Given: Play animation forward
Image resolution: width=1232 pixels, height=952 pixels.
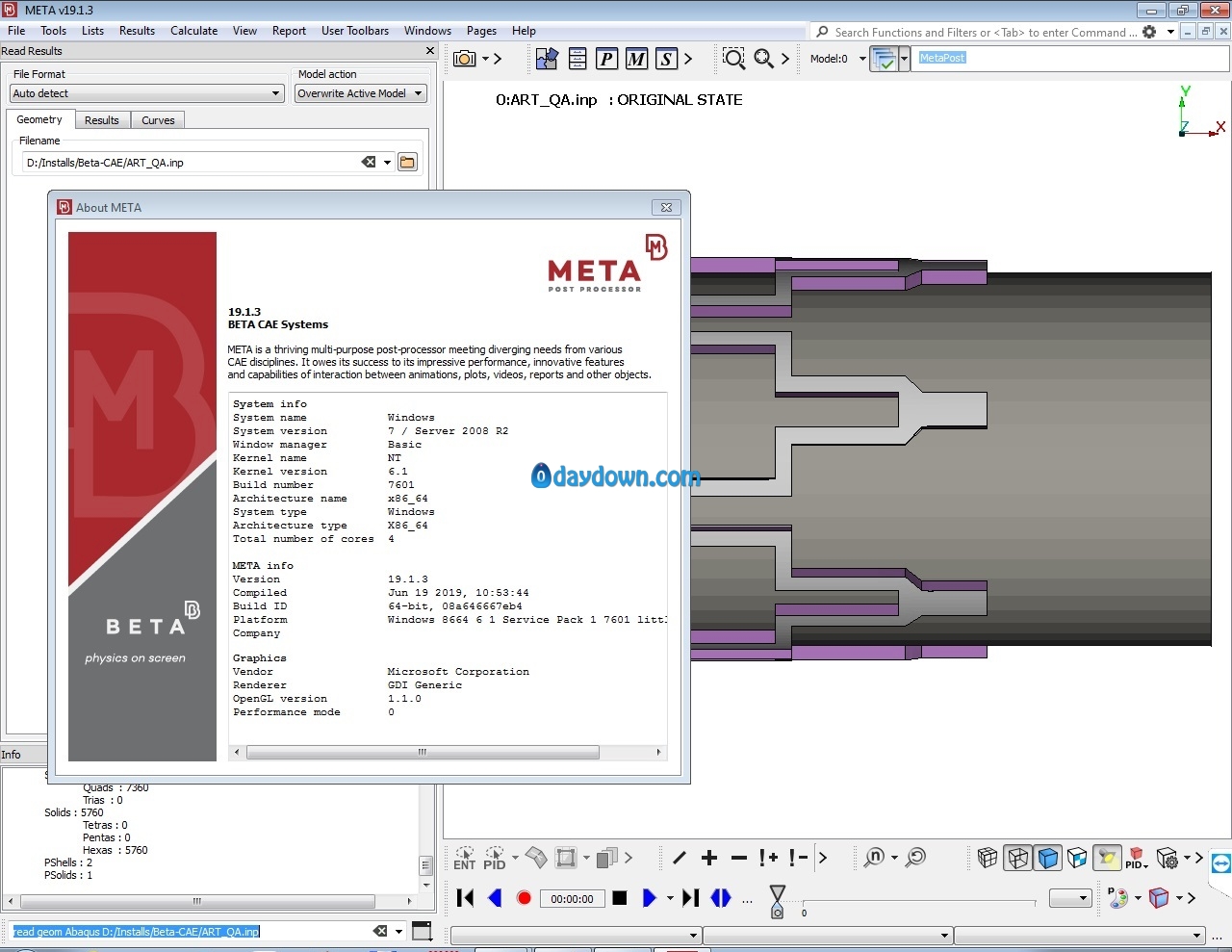Looking at the screenshot, I should pyautogui.click(x=649, y=898).
